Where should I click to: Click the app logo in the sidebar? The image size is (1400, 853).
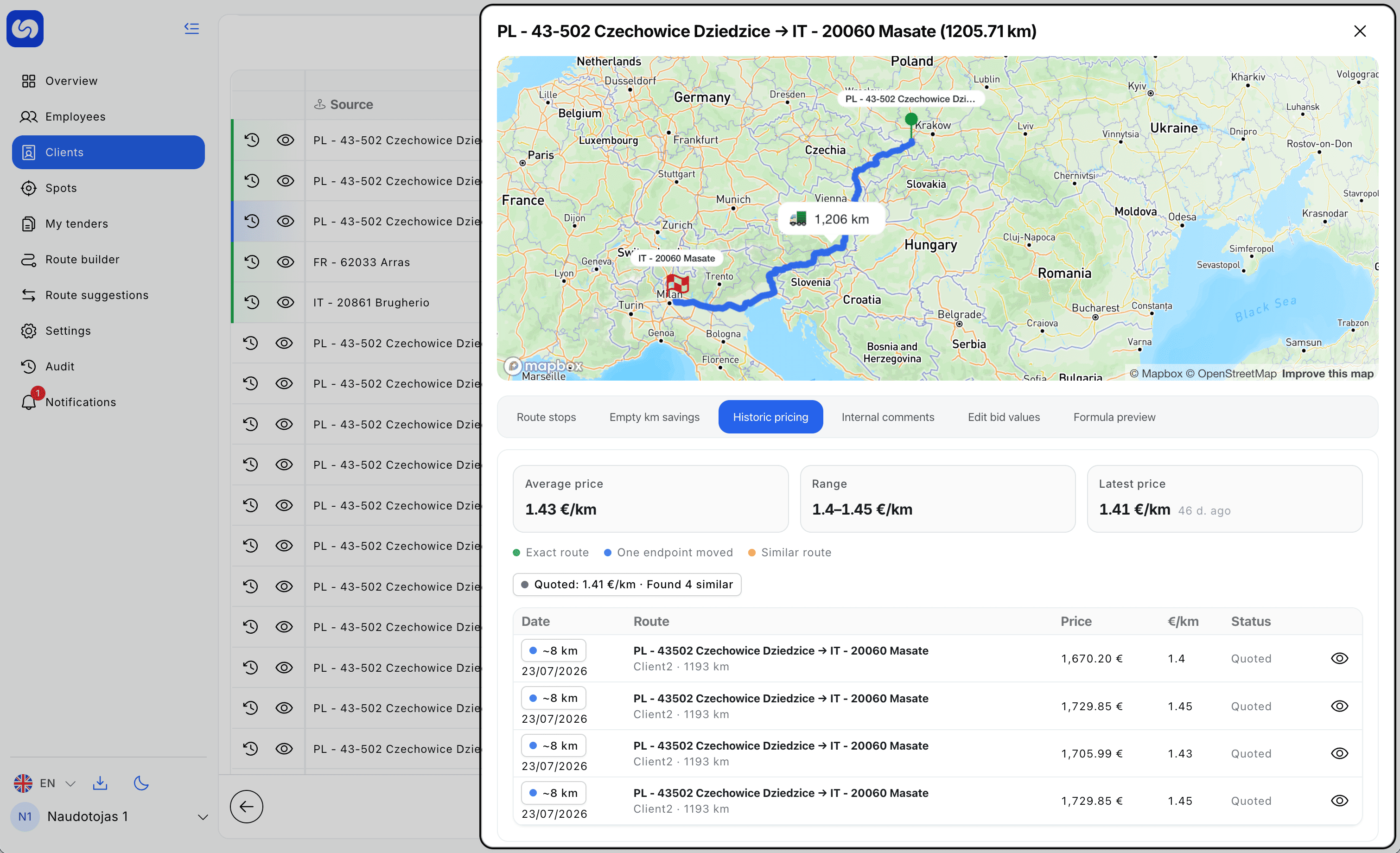tap(25, 28)
